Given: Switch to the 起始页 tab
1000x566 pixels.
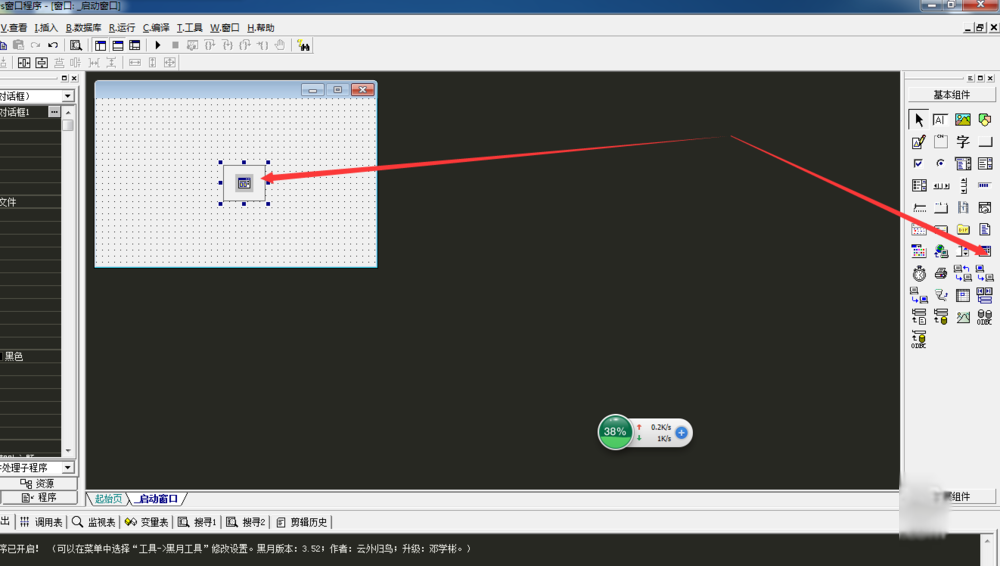Looking at the screenshot, I should 108,499.
